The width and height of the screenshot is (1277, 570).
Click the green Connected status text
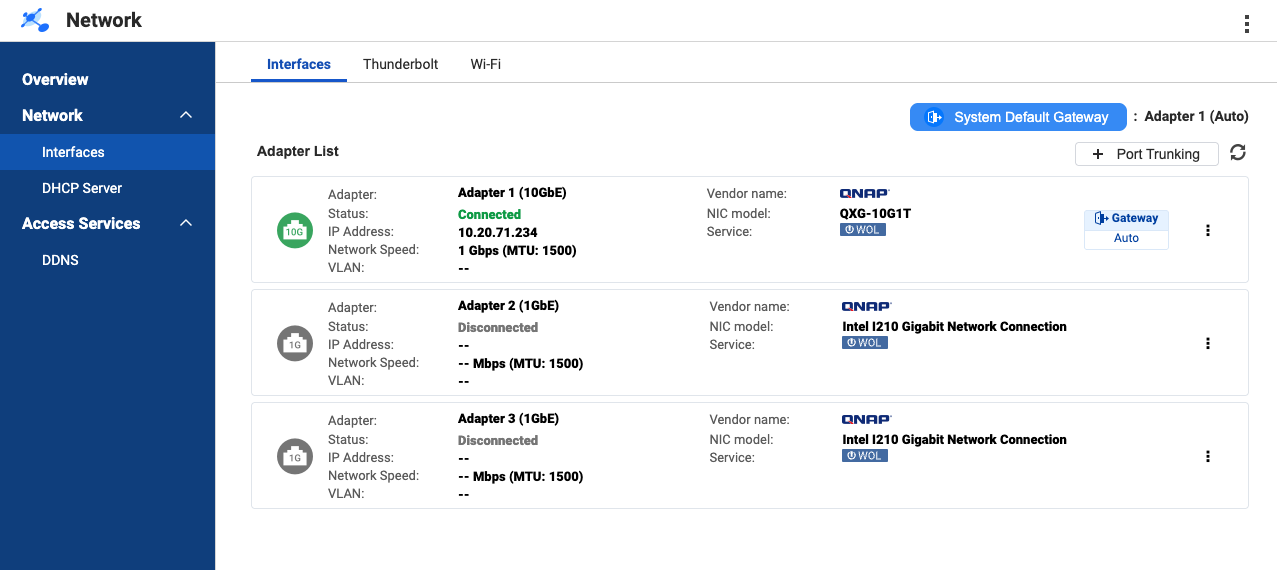489,214
